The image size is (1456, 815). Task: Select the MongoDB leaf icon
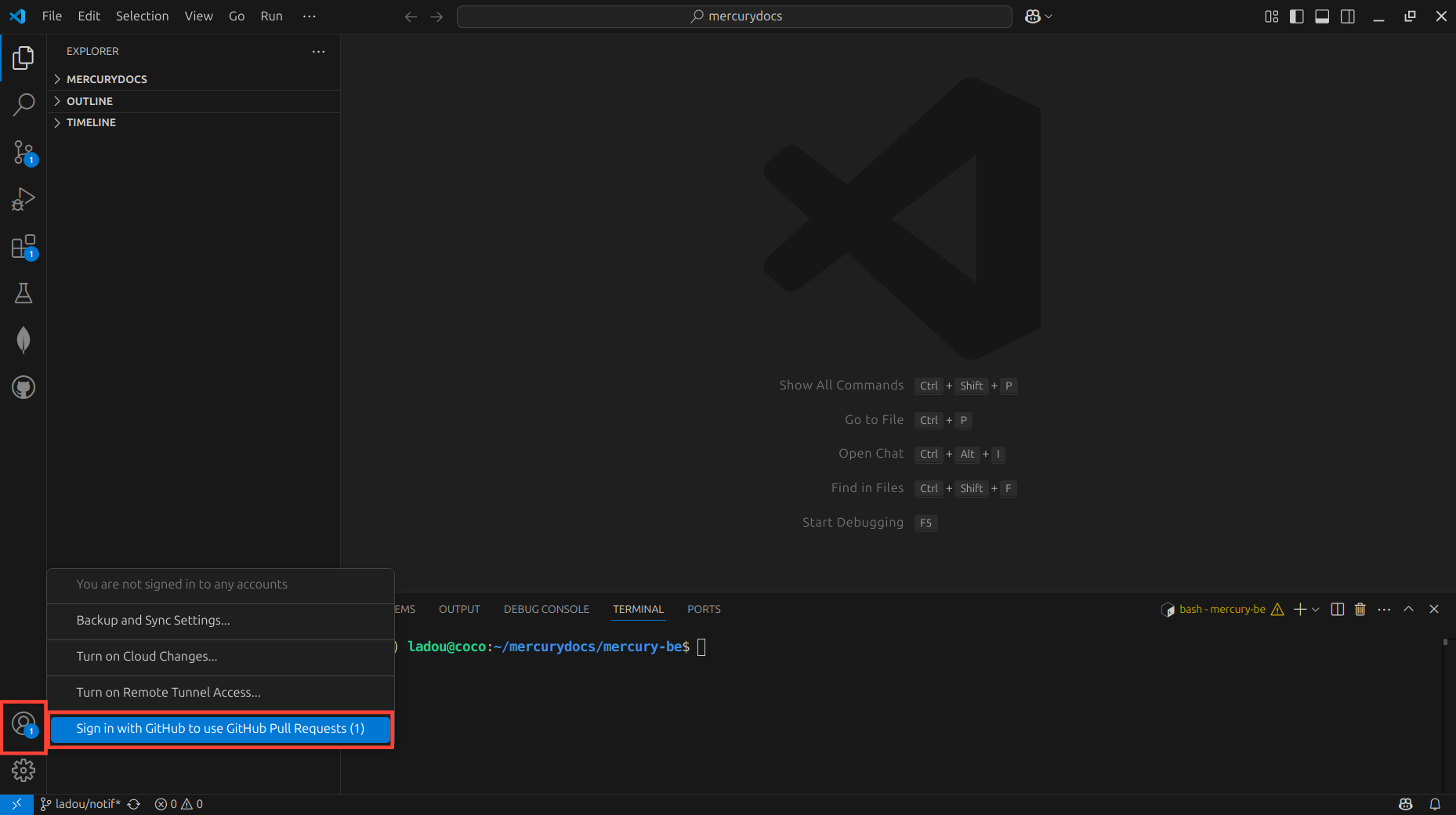[24, 339]
